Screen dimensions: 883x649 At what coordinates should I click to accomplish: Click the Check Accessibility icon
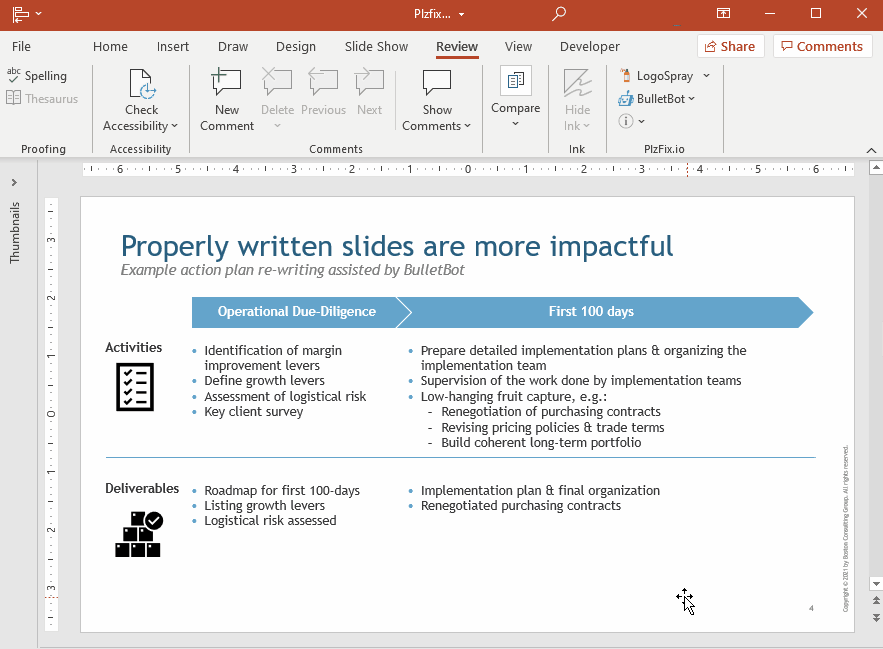coord(141,86)
